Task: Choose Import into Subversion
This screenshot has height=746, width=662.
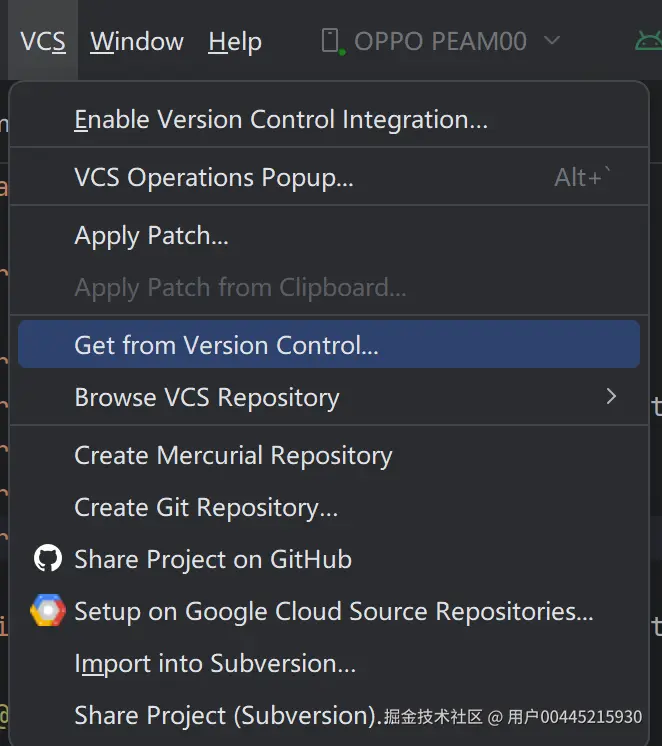Action: [215, 663]
